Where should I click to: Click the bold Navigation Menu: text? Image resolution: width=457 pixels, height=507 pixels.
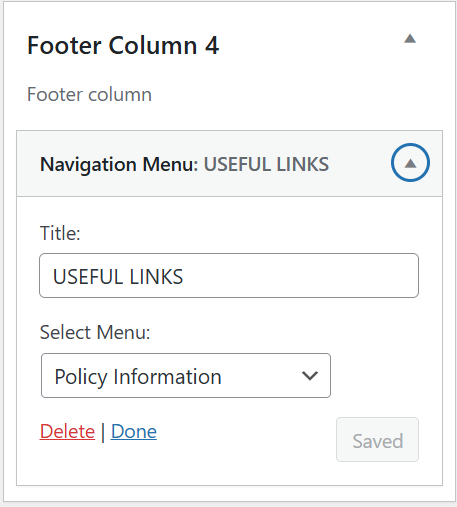(x=119, y=165)
